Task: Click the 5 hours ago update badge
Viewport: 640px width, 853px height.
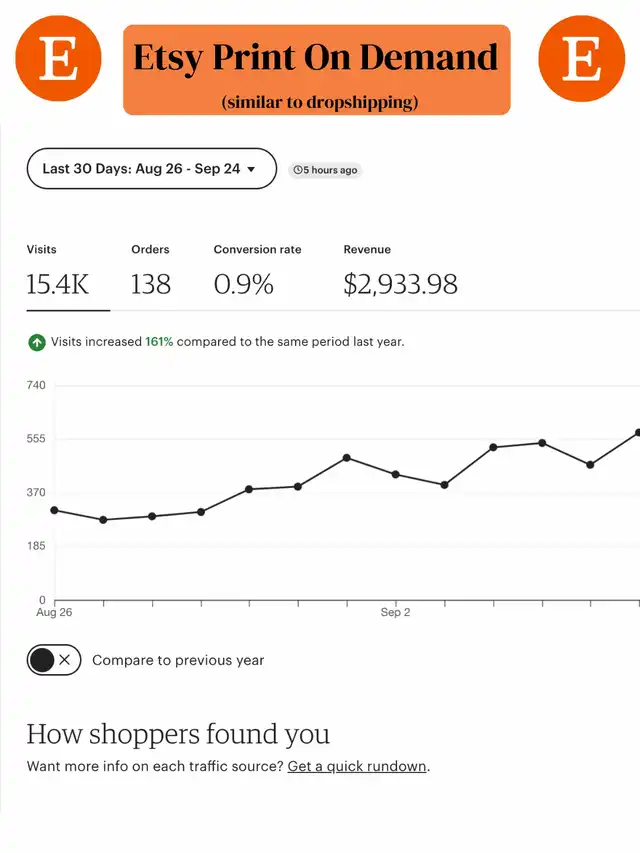Action: coord(324,170)
